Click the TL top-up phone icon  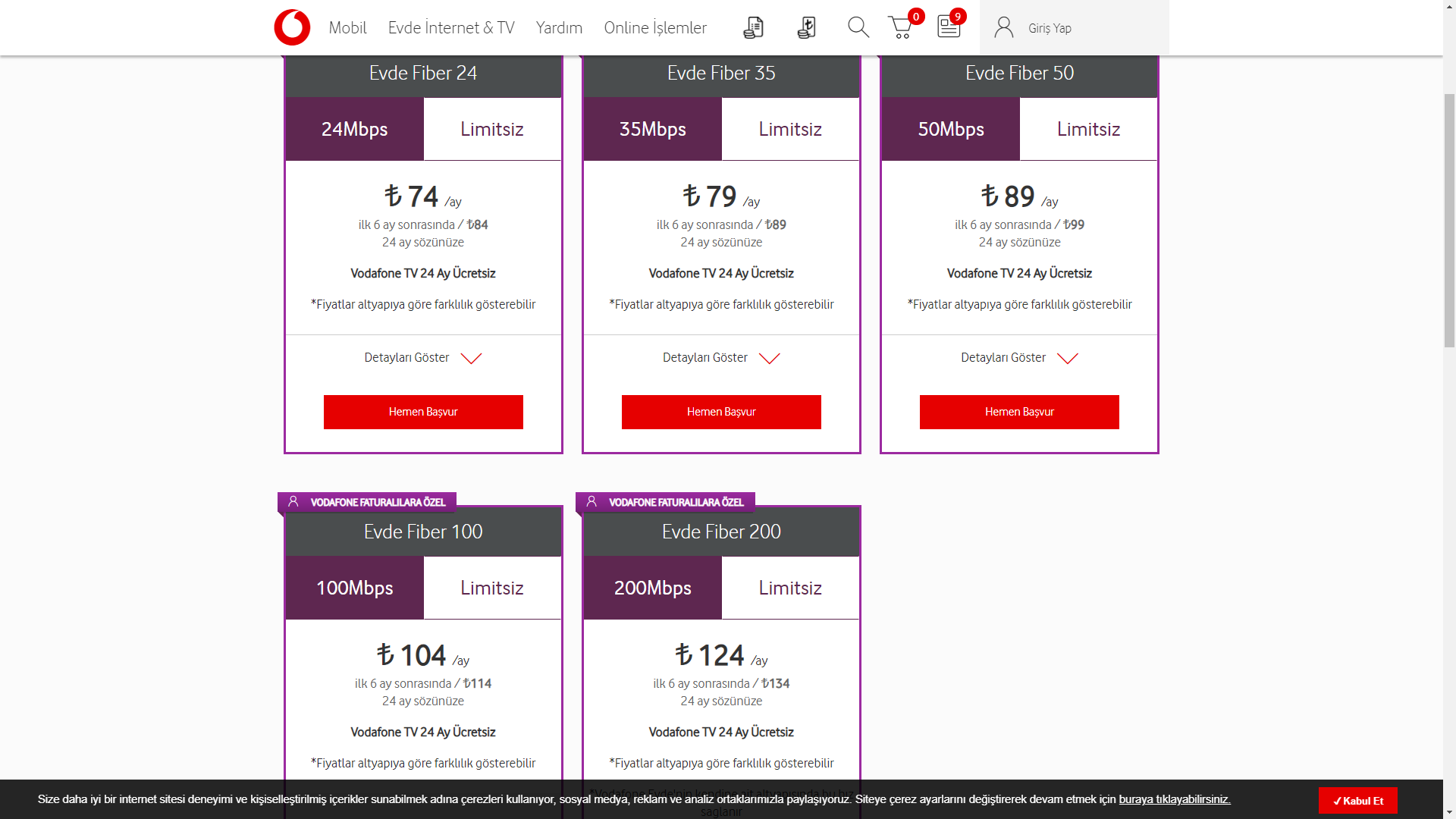pos(806,28)
